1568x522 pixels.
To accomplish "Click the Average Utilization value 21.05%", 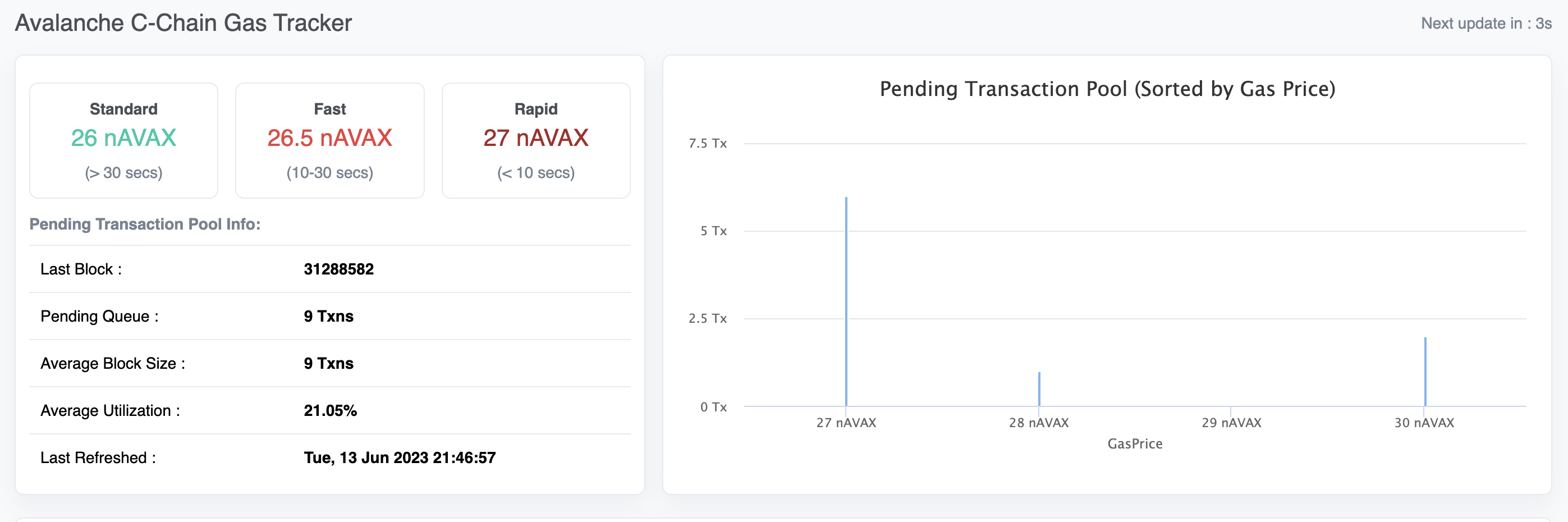I will (x=331, y=410).
